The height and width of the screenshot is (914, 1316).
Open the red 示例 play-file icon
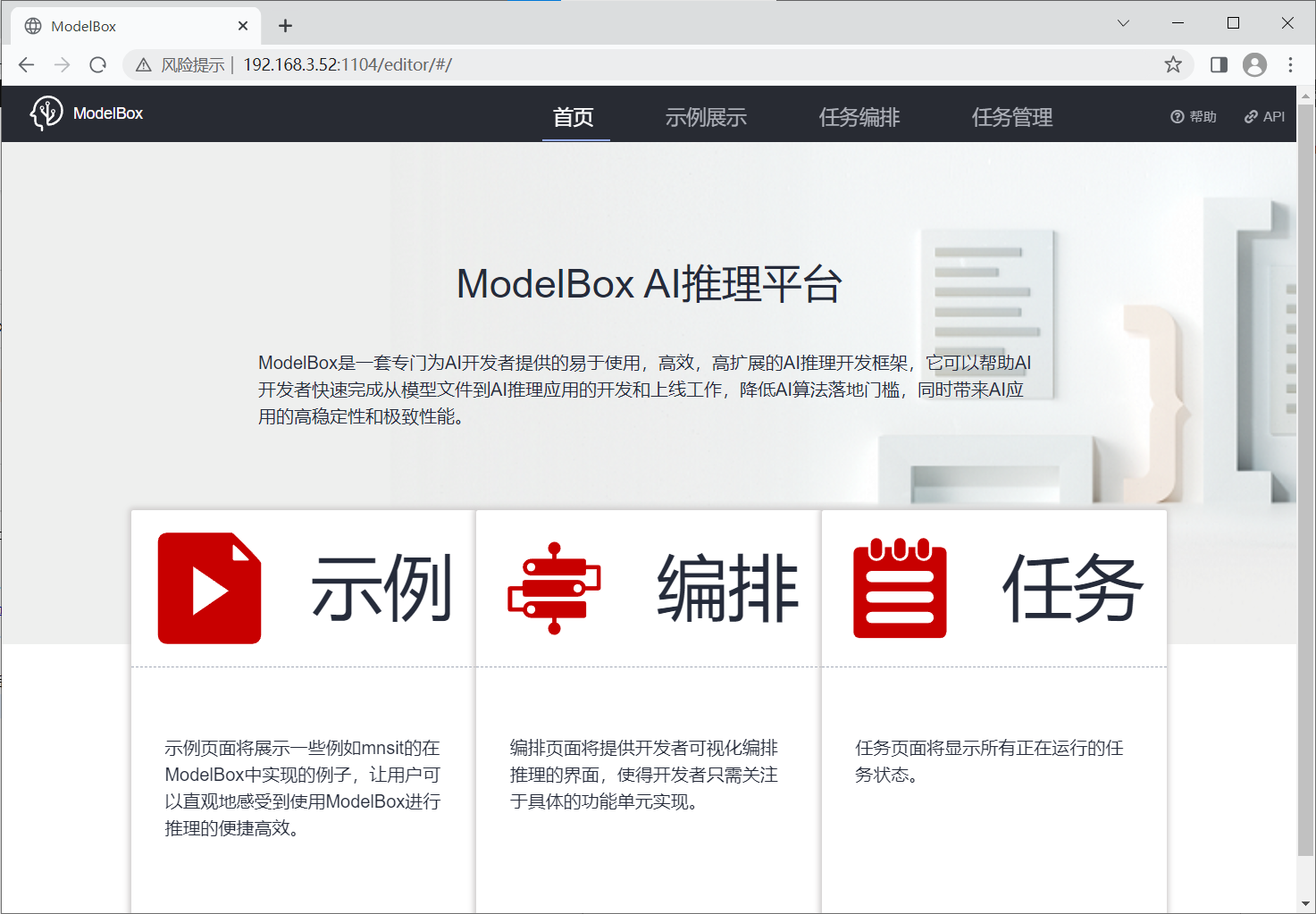[x=209, y=588]
